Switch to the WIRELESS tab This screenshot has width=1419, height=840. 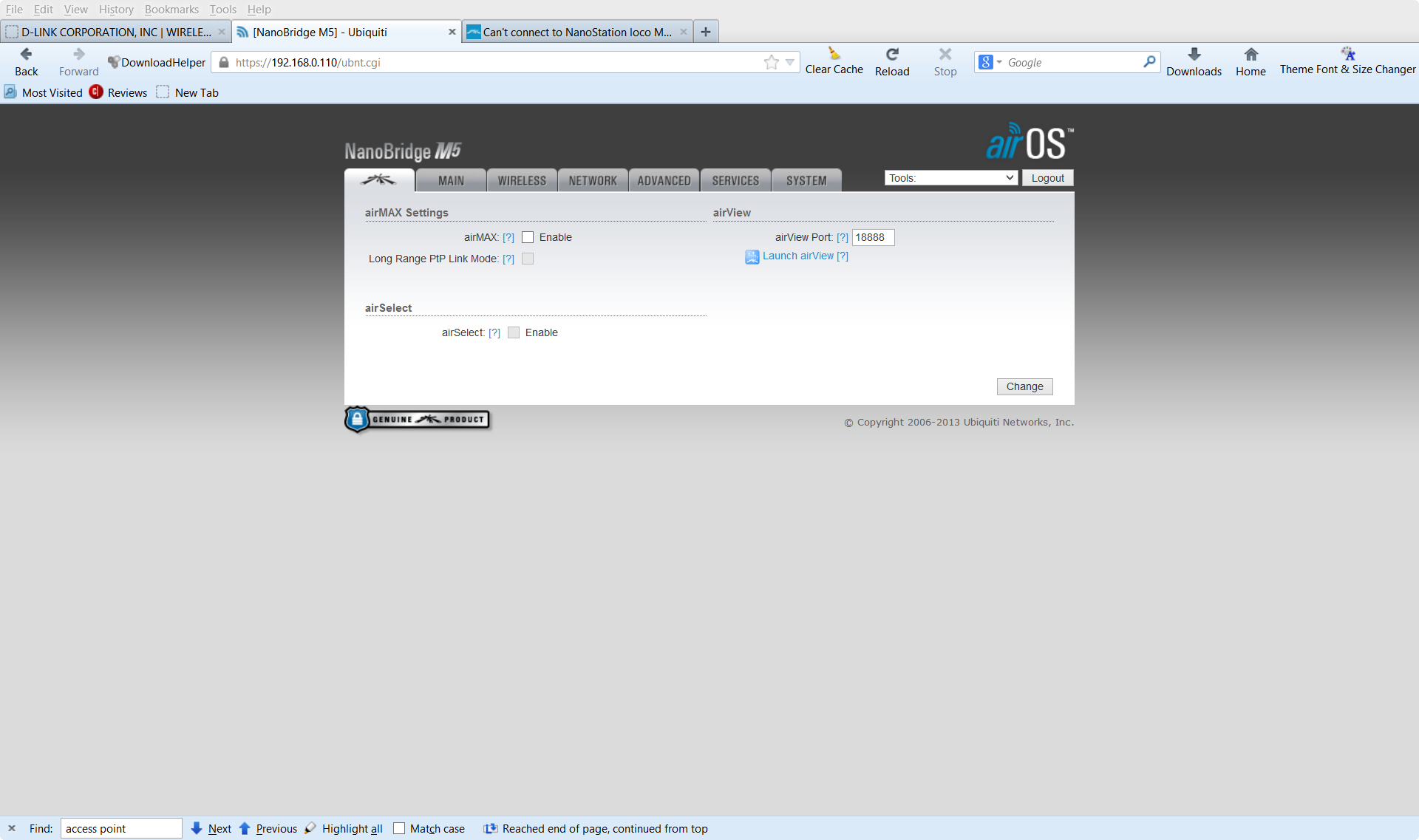click(522, 180)
